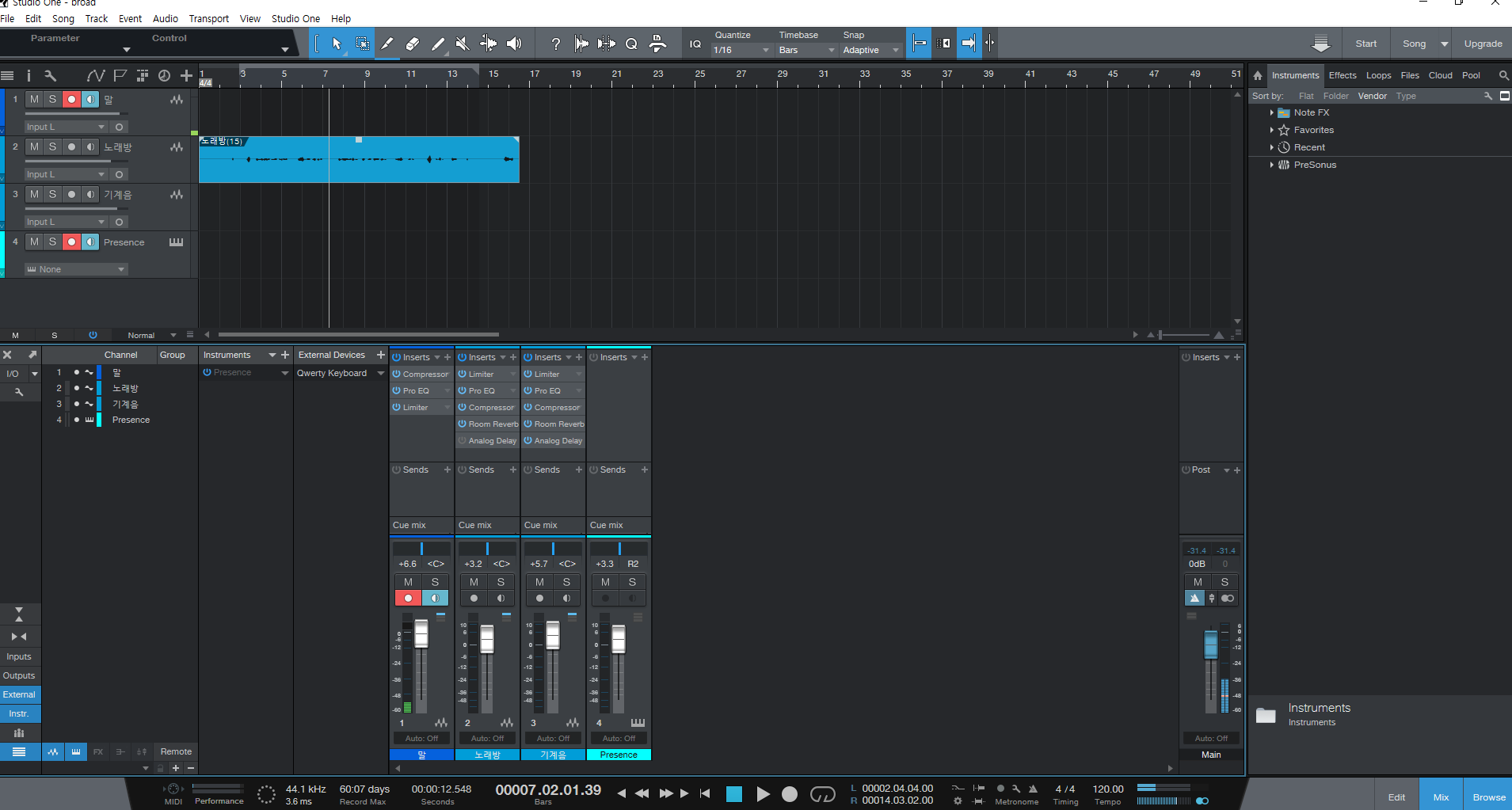Select the Listen speaker tool
Viewport: 1512px width, 810px height.
[x=514, y=44]
